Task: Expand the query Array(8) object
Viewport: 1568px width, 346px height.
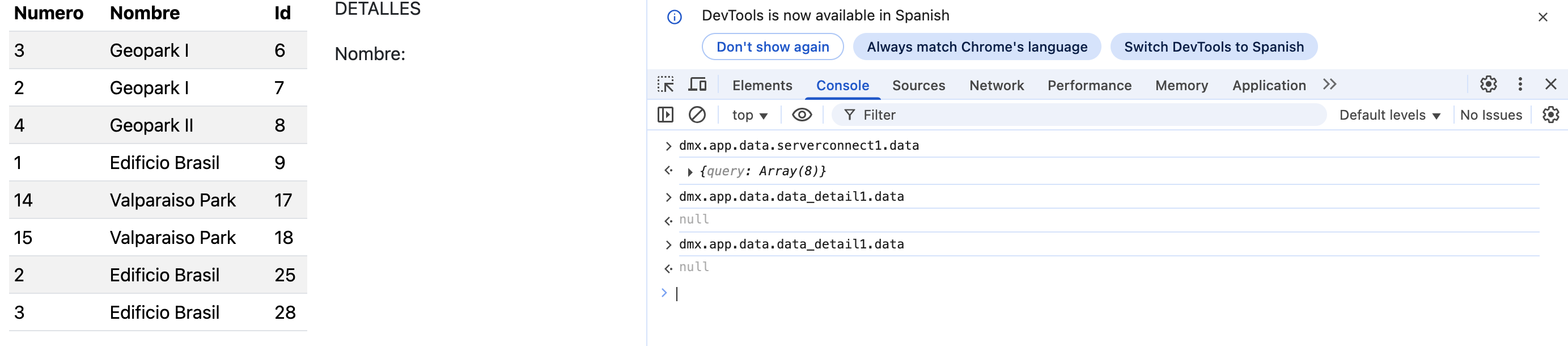Action: click(x=690, y=172)
